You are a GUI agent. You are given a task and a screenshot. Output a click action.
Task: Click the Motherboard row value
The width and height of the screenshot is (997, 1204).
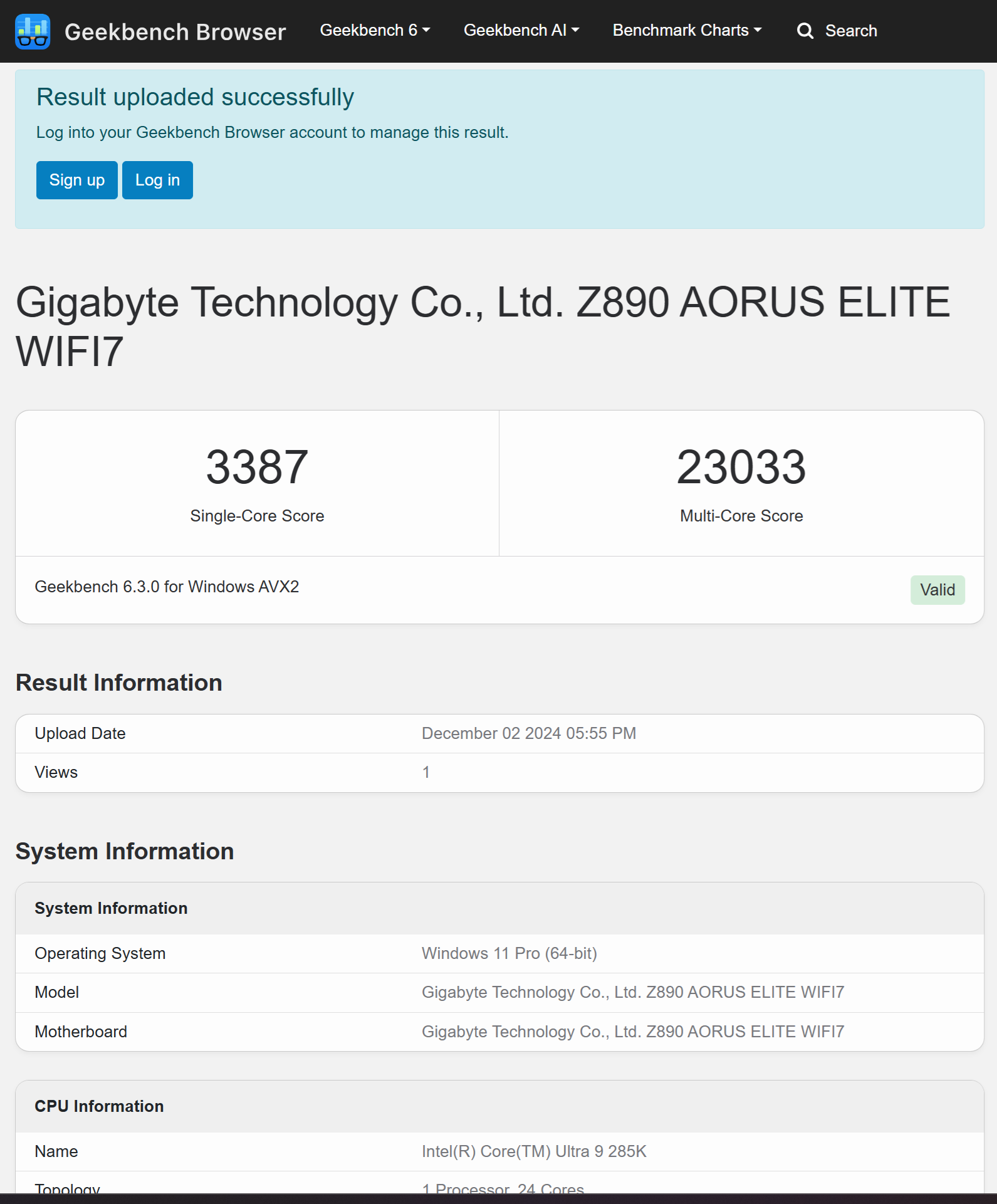(632, 1032)
